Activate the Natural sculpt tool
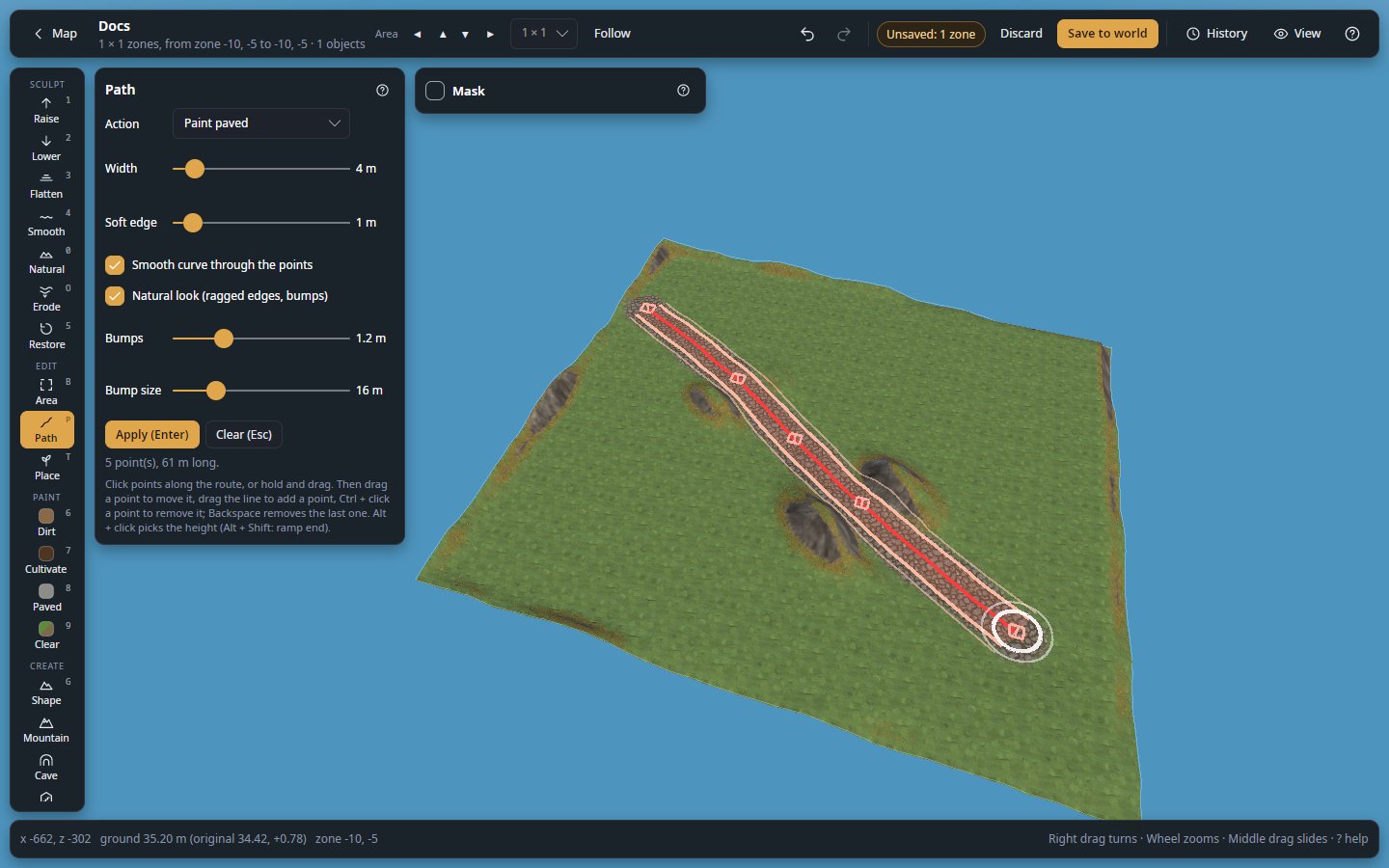 coord(46,260)
